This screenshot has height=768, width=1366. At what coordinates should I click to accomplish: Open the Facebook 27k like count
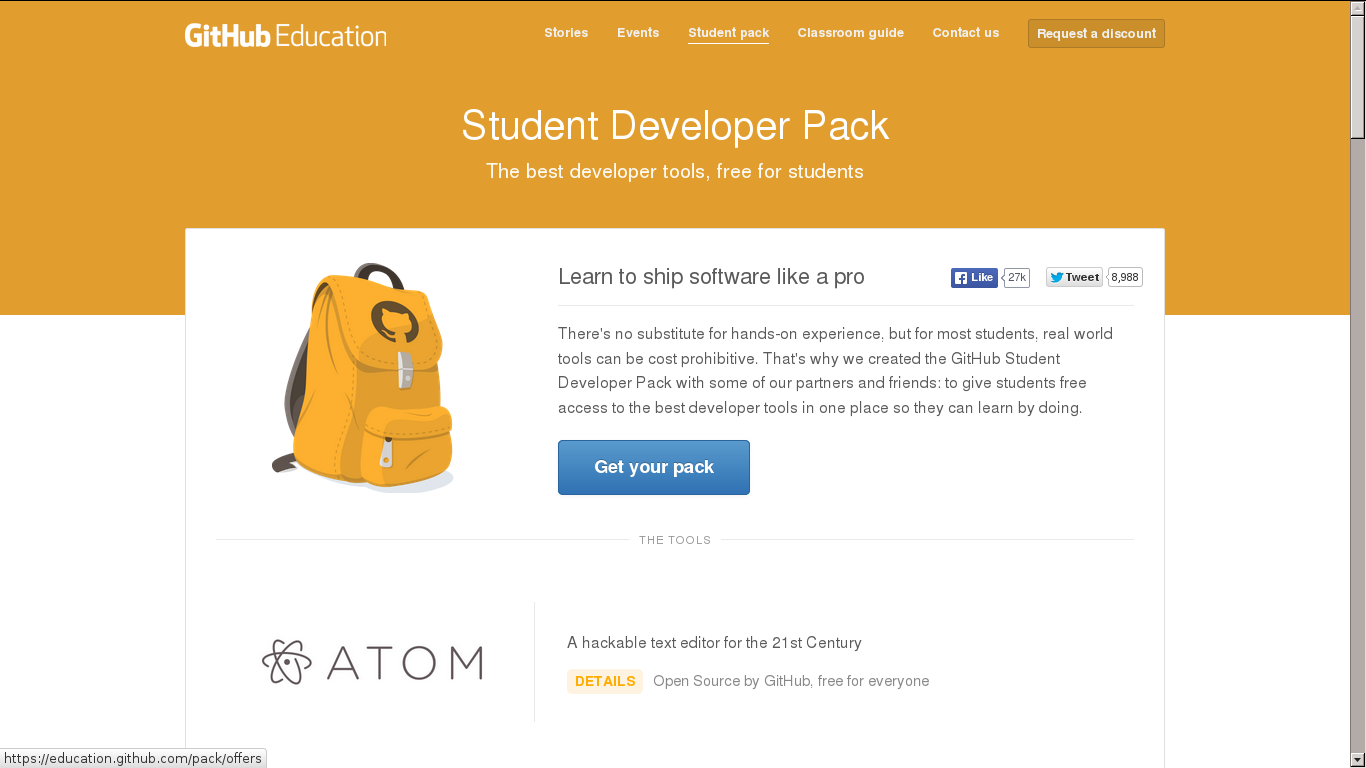[1017, 278]
